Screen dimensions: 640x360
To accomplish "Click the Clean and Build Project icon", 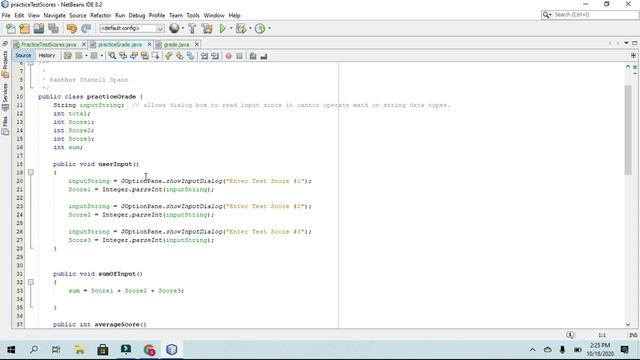I will 207,29.
